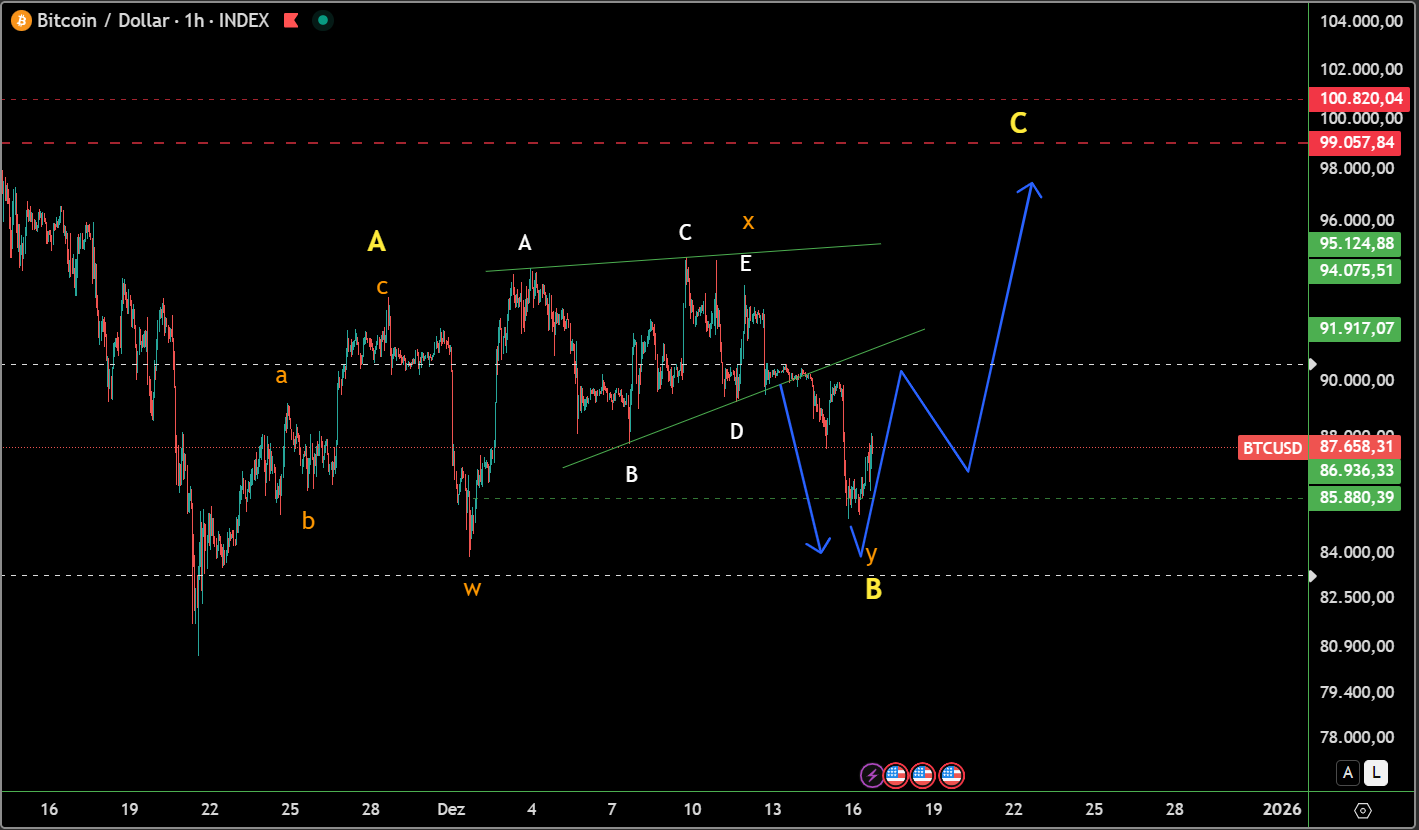Select the yellow wave label C
1419x830 pixels.
tap(1018, 123)
